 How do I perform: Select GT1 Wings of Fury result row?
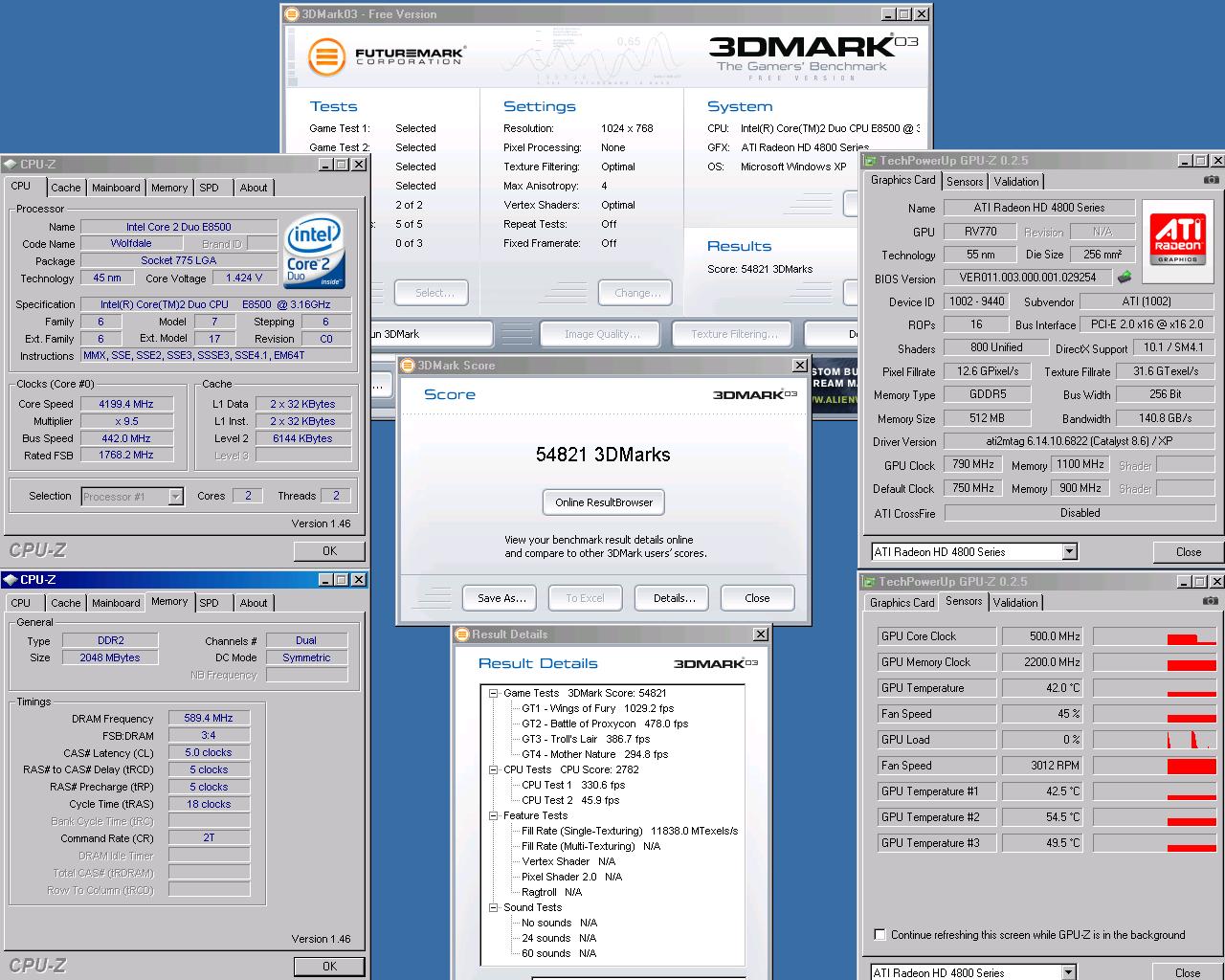[x=597, y=708]
